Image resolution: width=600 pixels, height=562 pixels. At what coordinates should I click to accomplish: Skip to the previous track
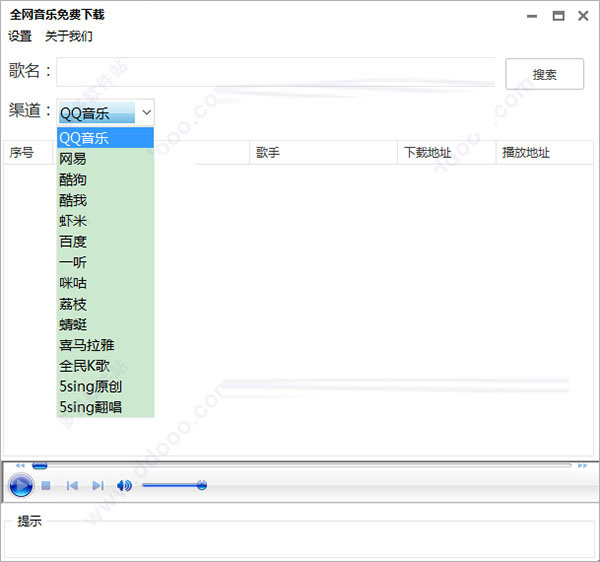[72, 485]
